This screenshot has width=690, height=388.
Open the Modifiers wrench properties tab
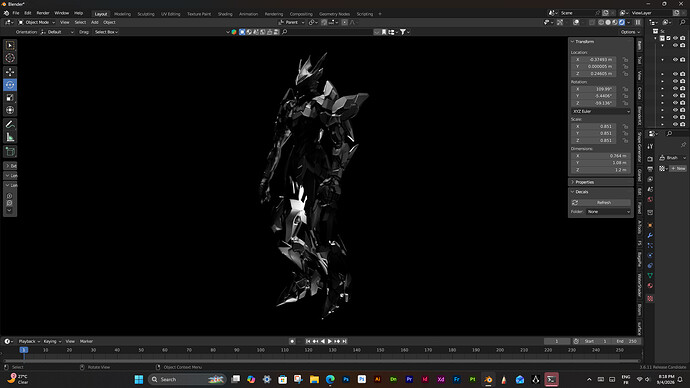(x=650, y=235)
